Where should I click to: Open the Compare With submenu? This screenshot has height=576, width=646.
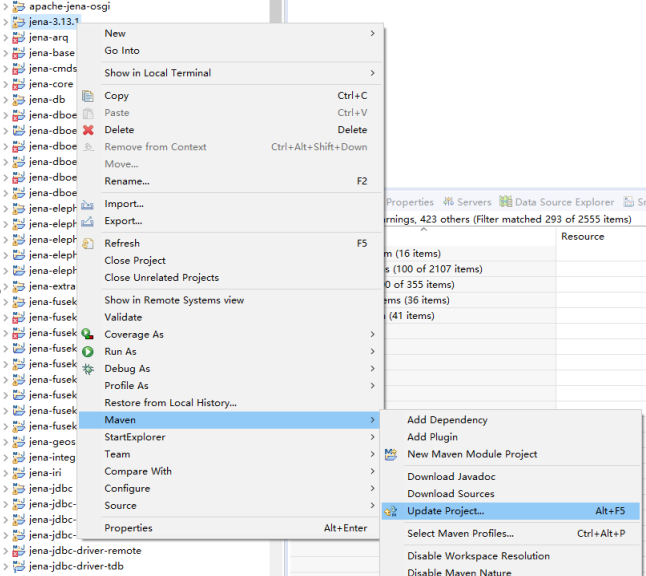[x=230, y=471]
